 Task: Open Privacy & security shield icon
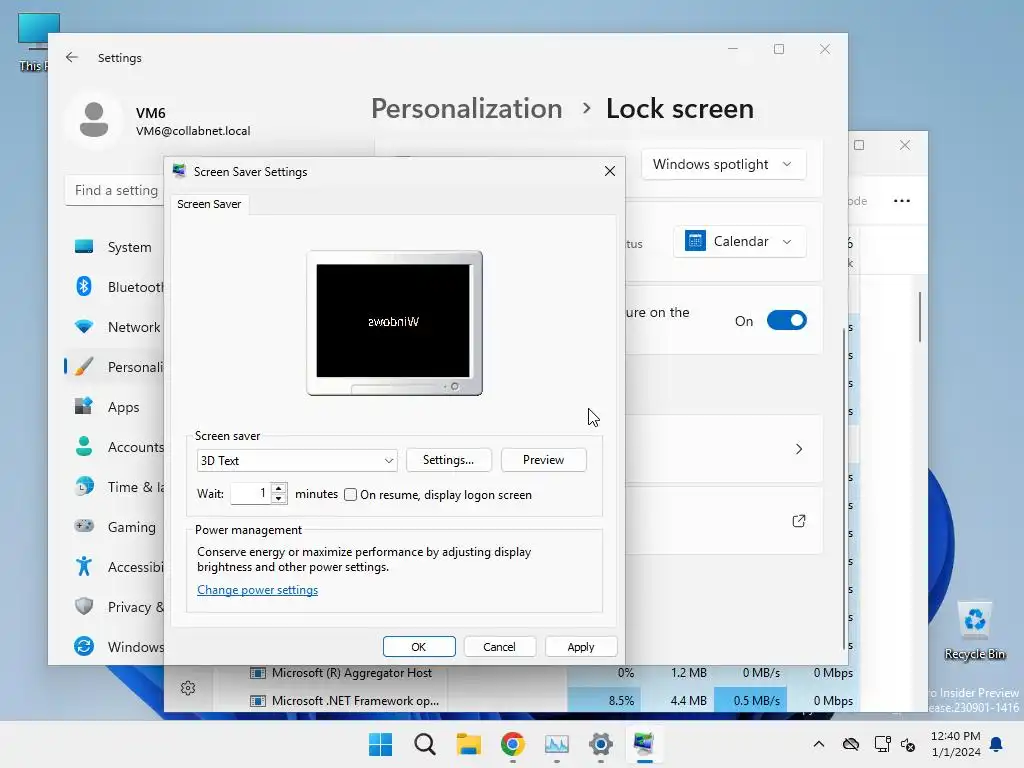coord(84,606)
